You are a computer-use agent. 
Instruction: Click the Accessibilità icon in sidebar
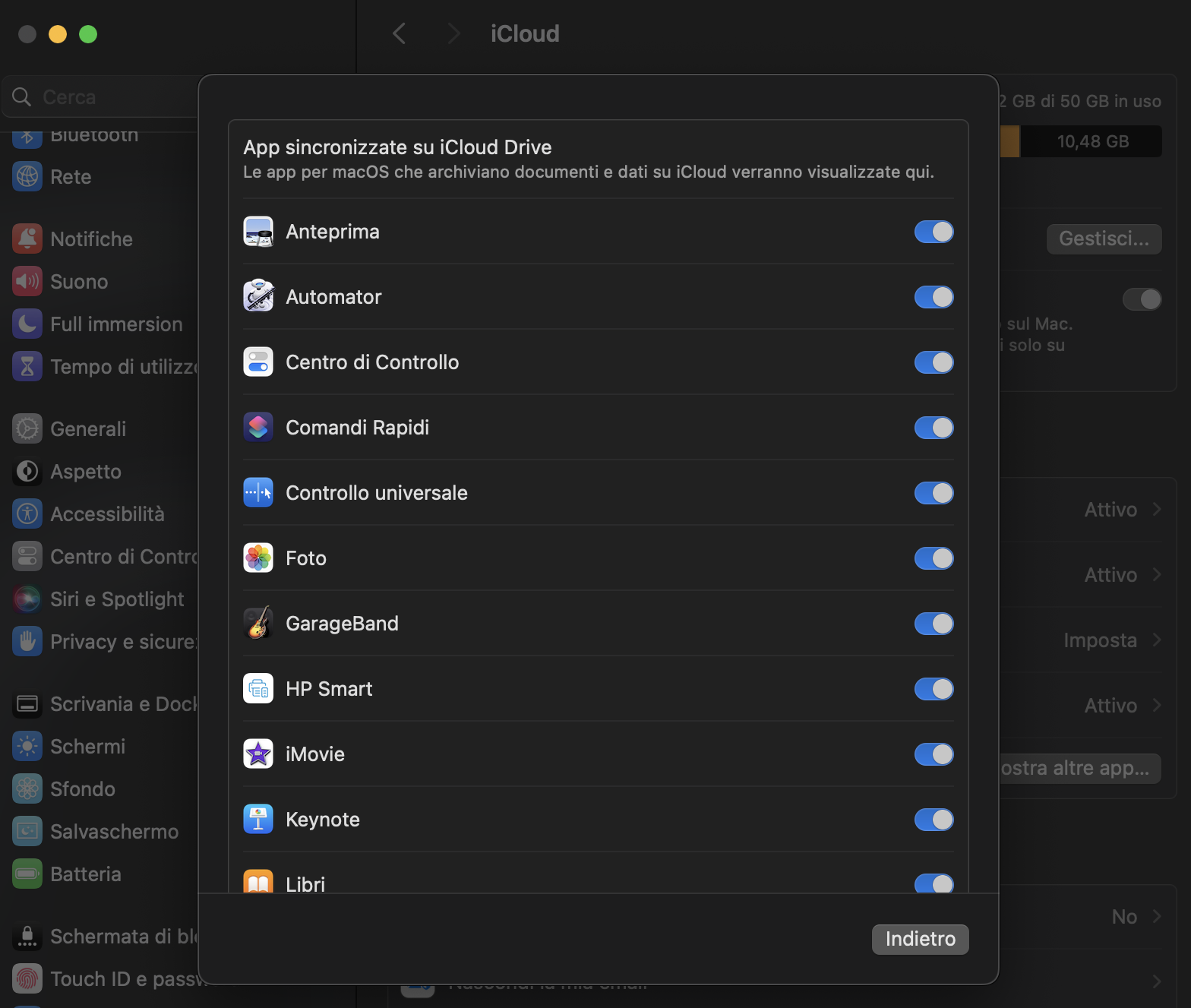pos(27,514)
